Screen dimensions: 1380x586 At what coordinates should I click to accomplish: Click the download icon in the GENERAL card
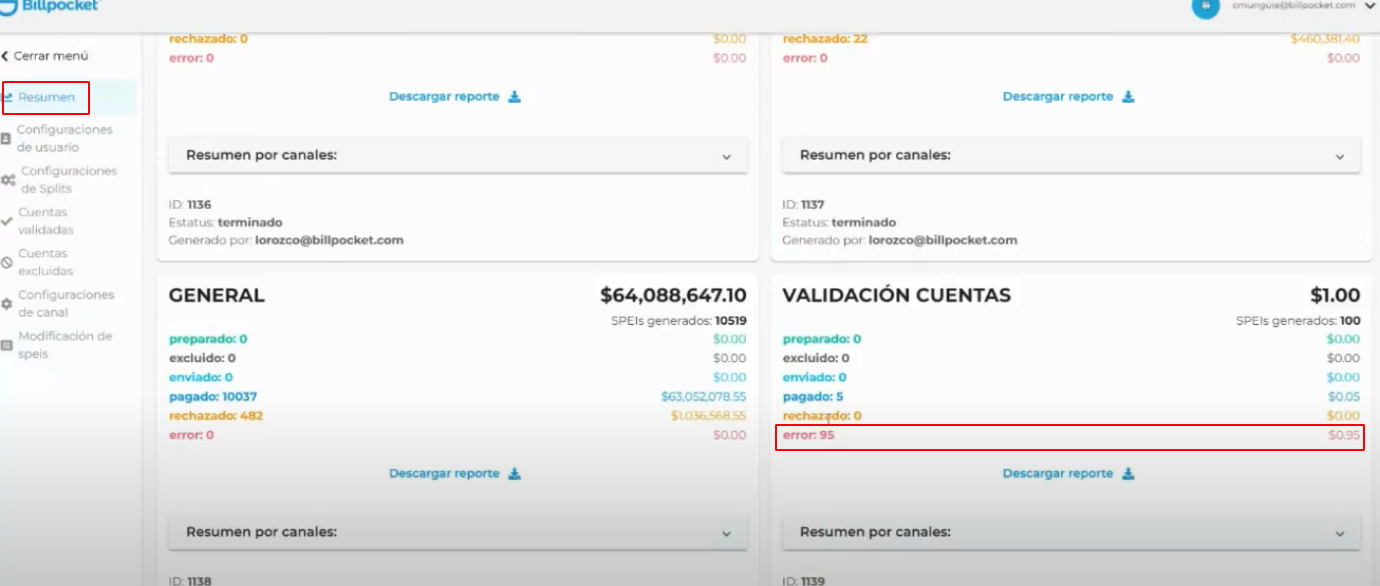click(x=514, y=474)
